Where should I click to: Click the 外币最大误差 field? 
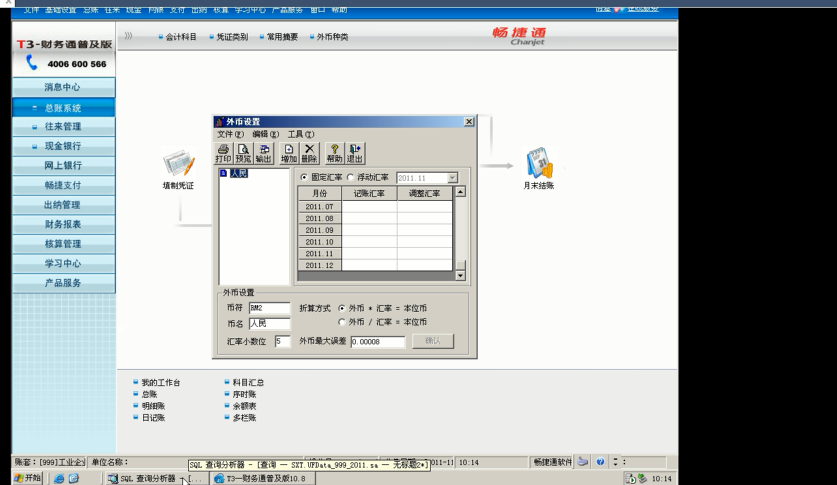378,341
